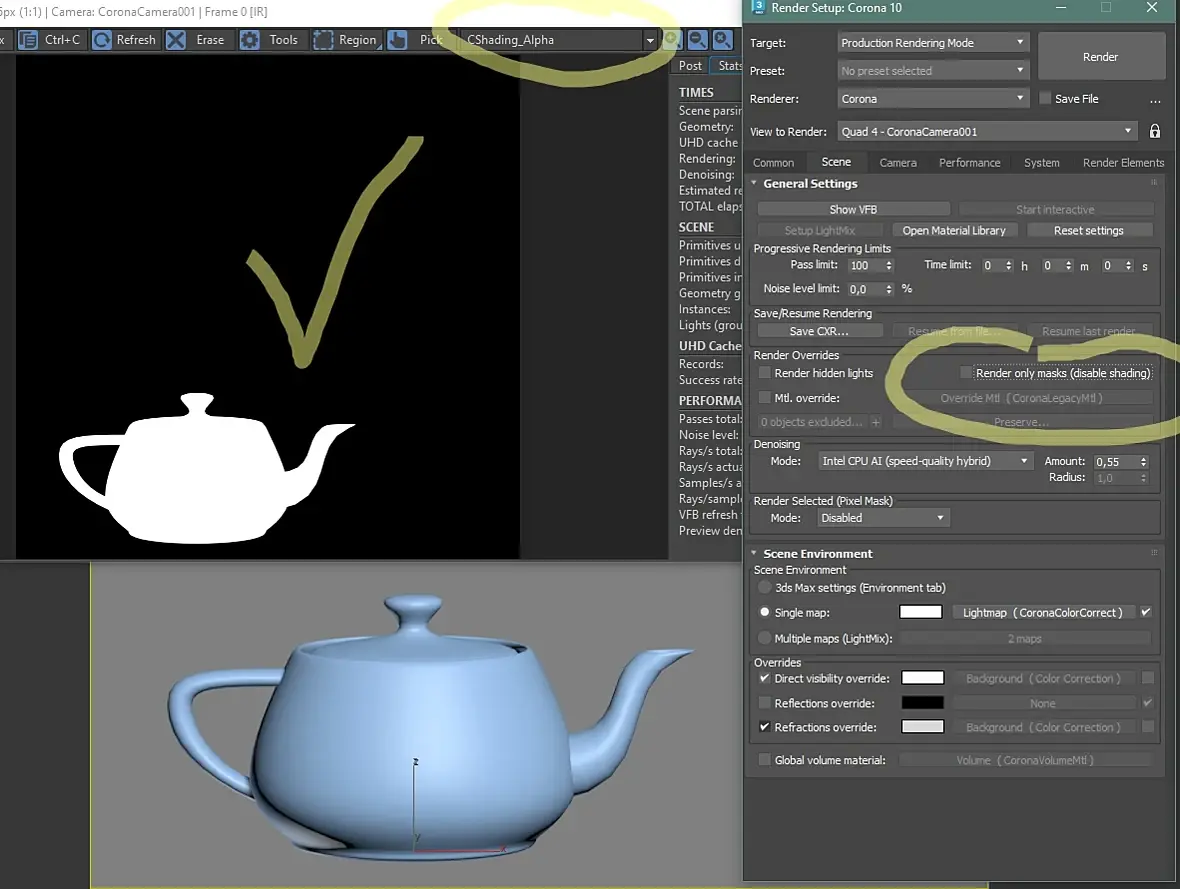Click the Pass limit input field

tap(862, 265)
